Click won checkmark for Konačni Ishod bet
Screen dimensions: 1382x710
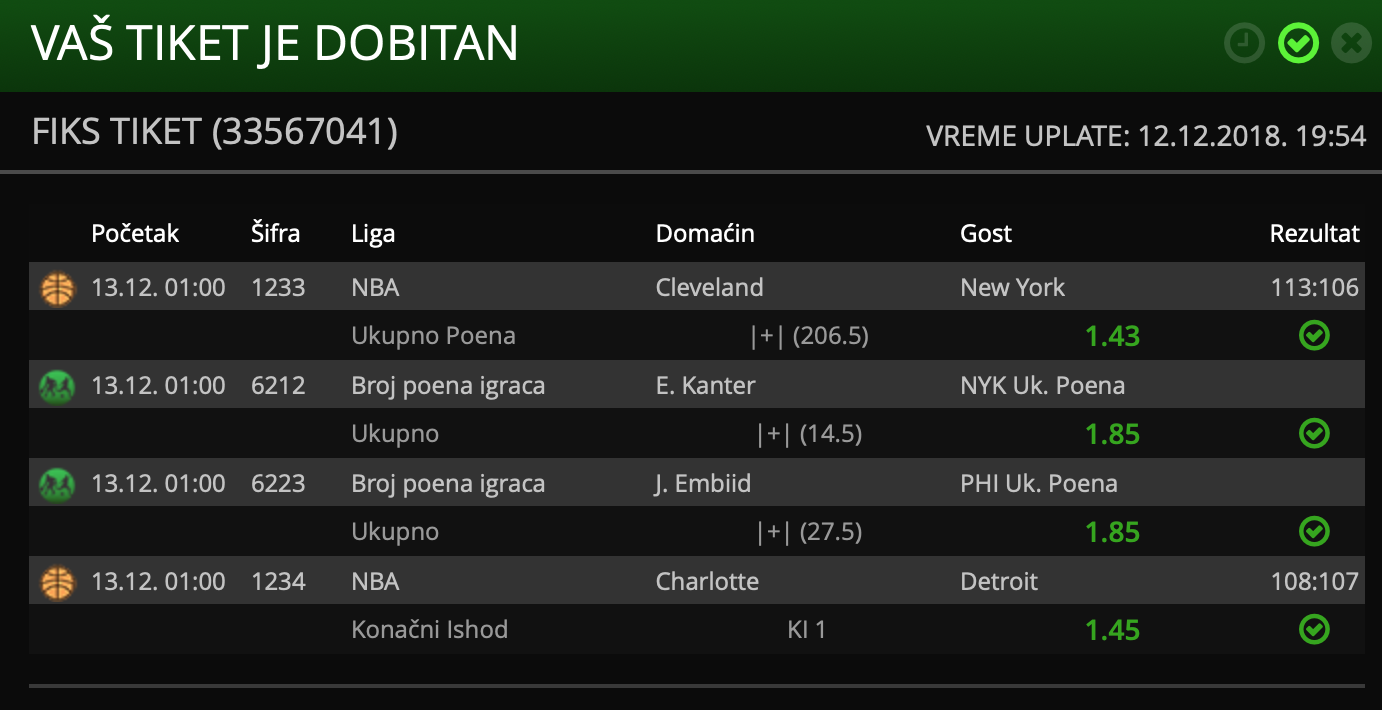coord(1314,630)
